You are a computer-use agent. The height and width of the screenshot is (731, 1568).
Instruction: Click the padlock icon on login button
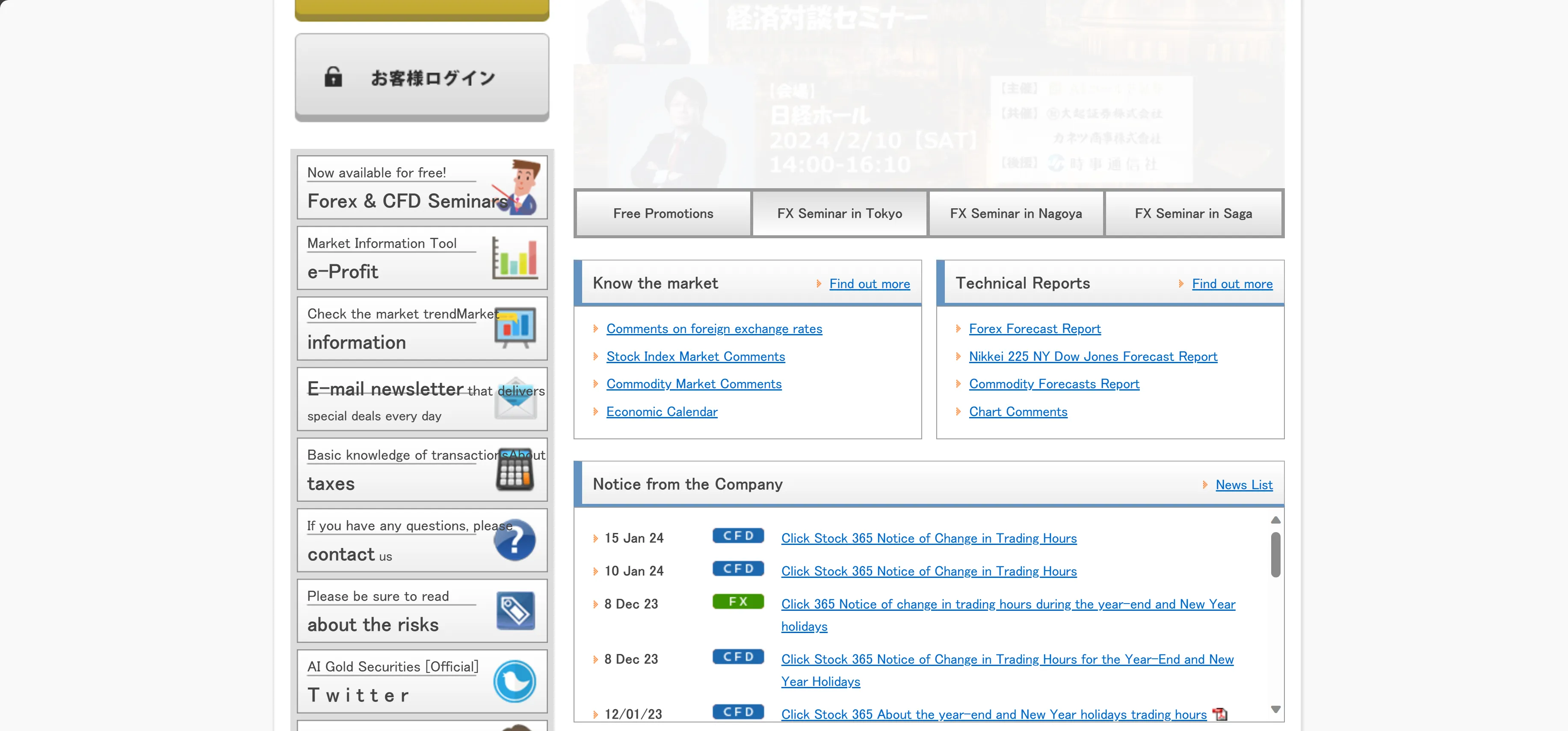[333, 77]
